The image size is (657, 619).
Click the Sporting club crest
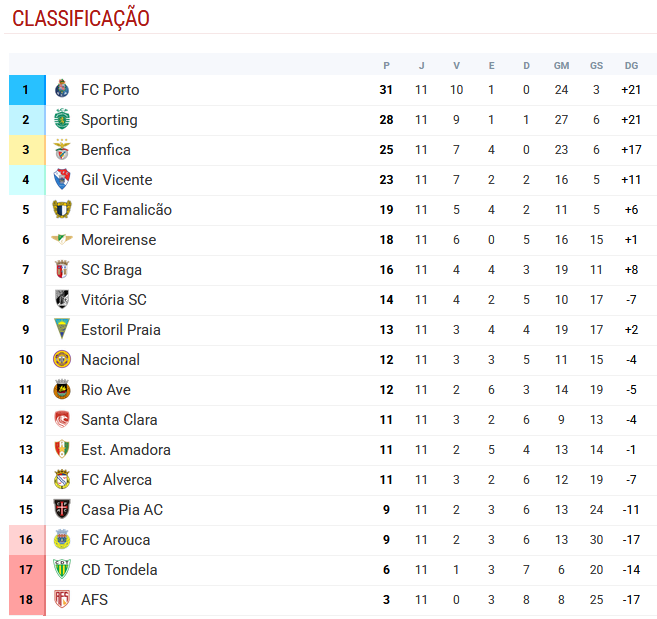click(x=62, y=120)
